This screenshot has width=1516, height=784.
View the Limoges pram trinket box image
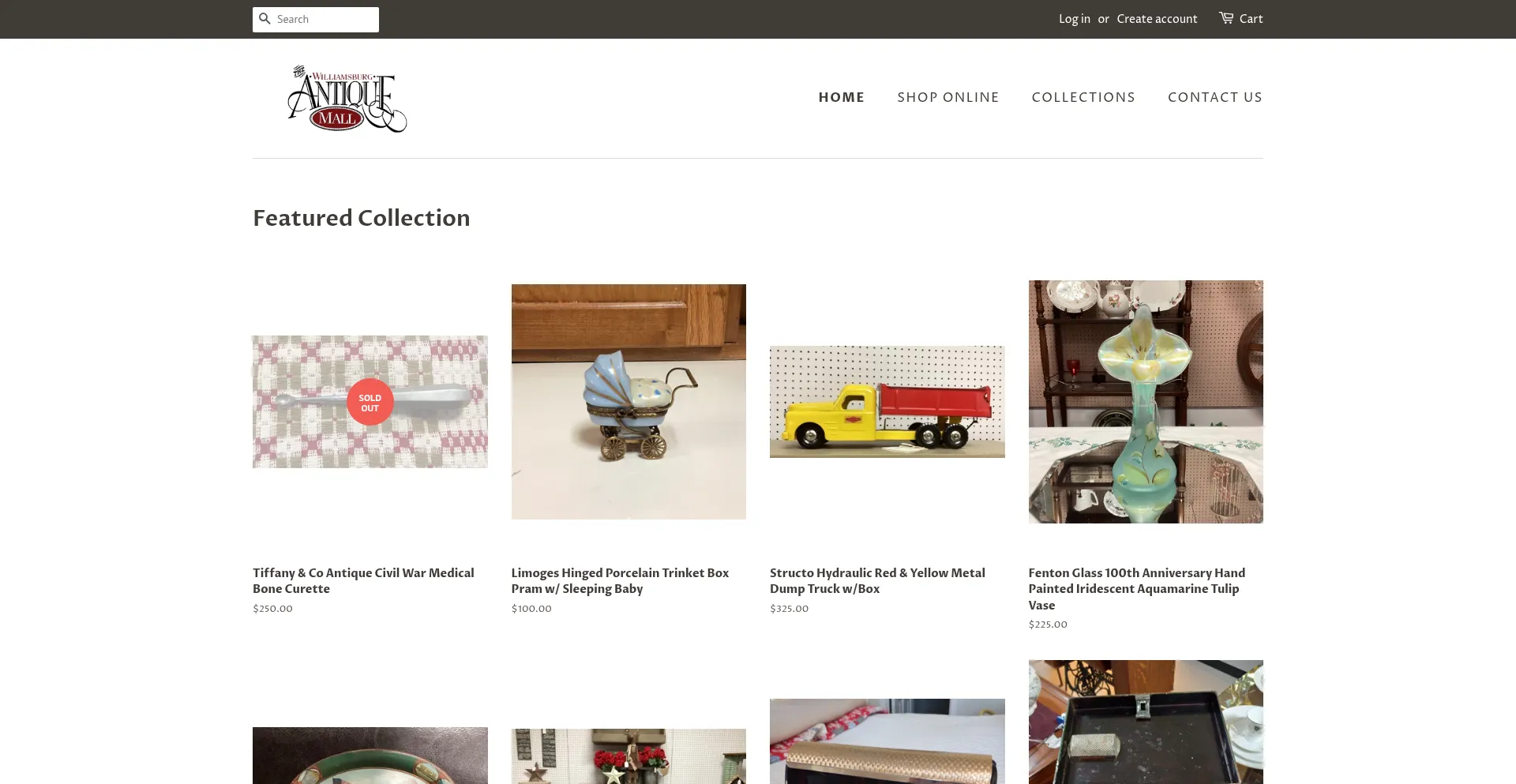[629, 402]
